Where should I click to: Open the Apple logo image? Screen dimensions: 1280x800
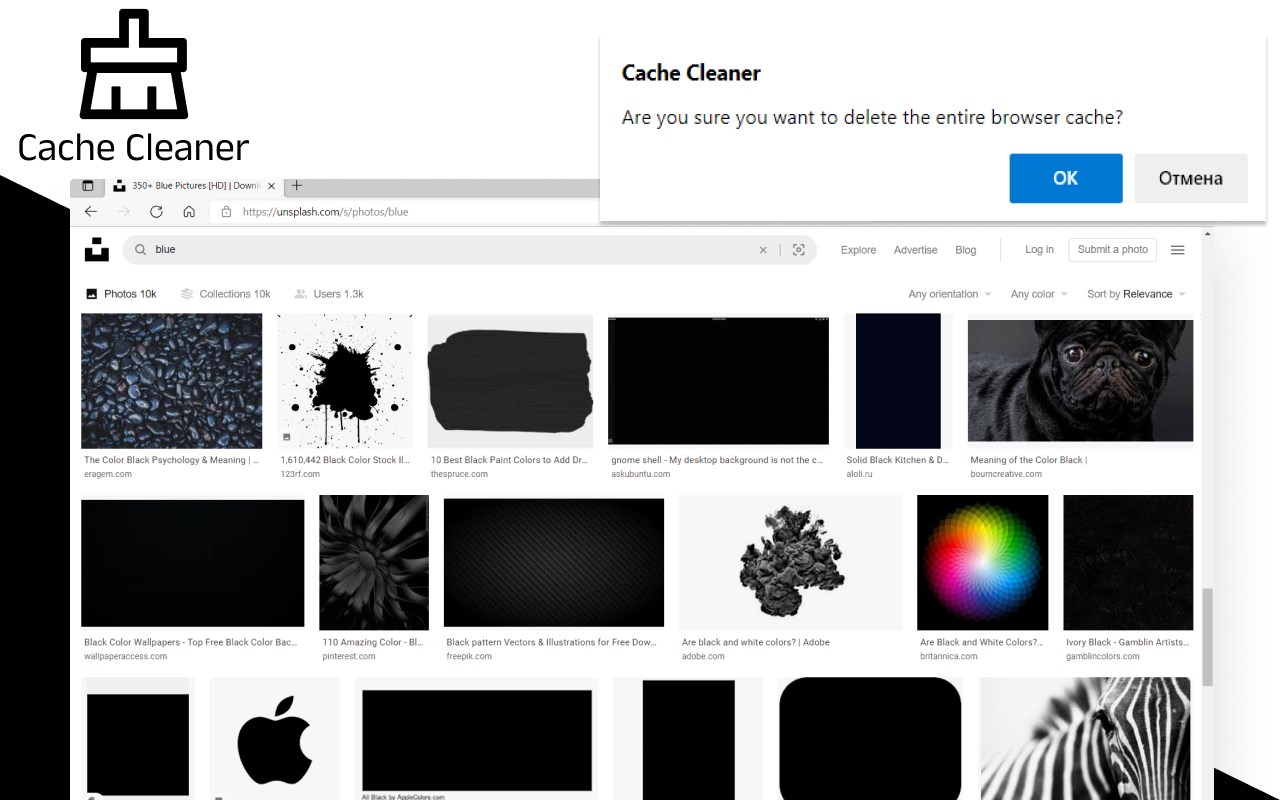click(275, 739)
